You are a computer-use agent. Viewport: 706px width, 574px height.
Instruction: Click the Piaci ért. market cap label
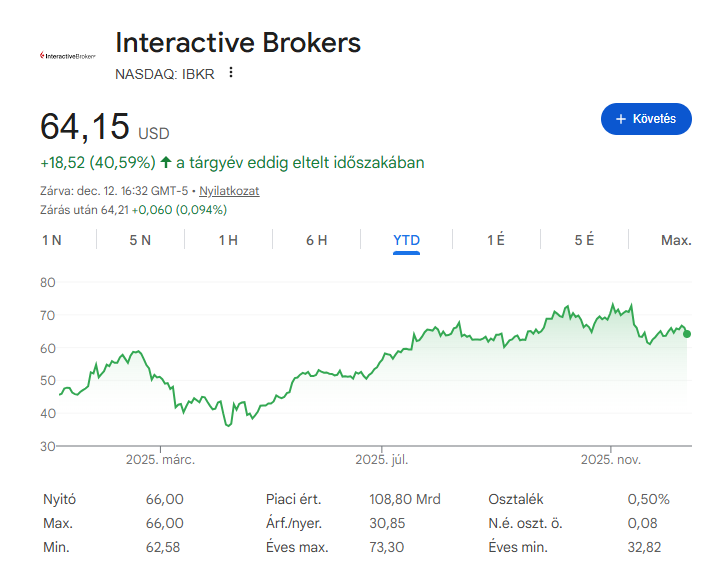[292, 499]
